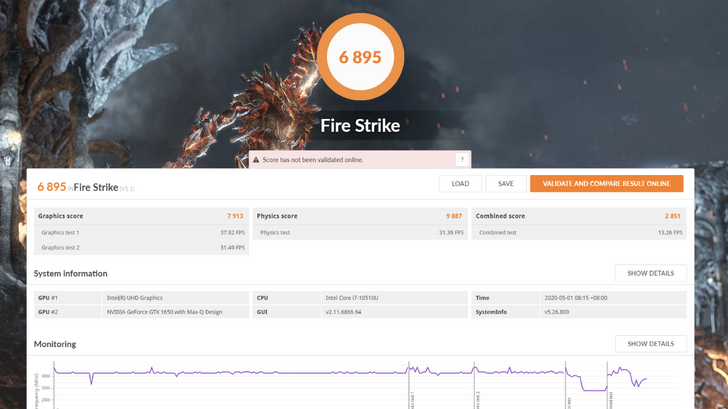Select GPU #2 NVIDIA GeForce GTX 1650 row

[x=140, y=311]
